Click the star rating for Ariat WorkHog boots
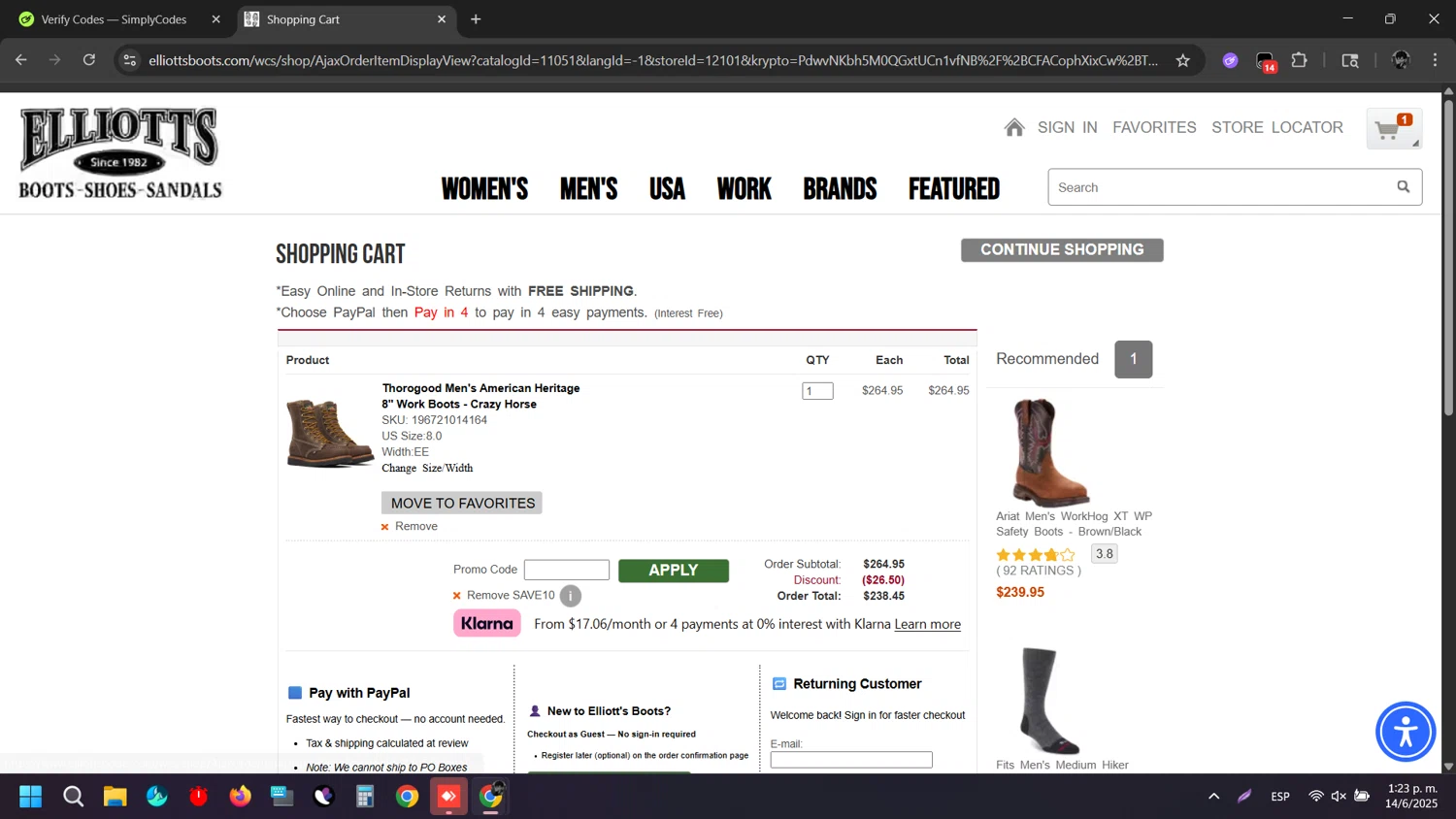Screen dimensions: 1456x819 1036,555
